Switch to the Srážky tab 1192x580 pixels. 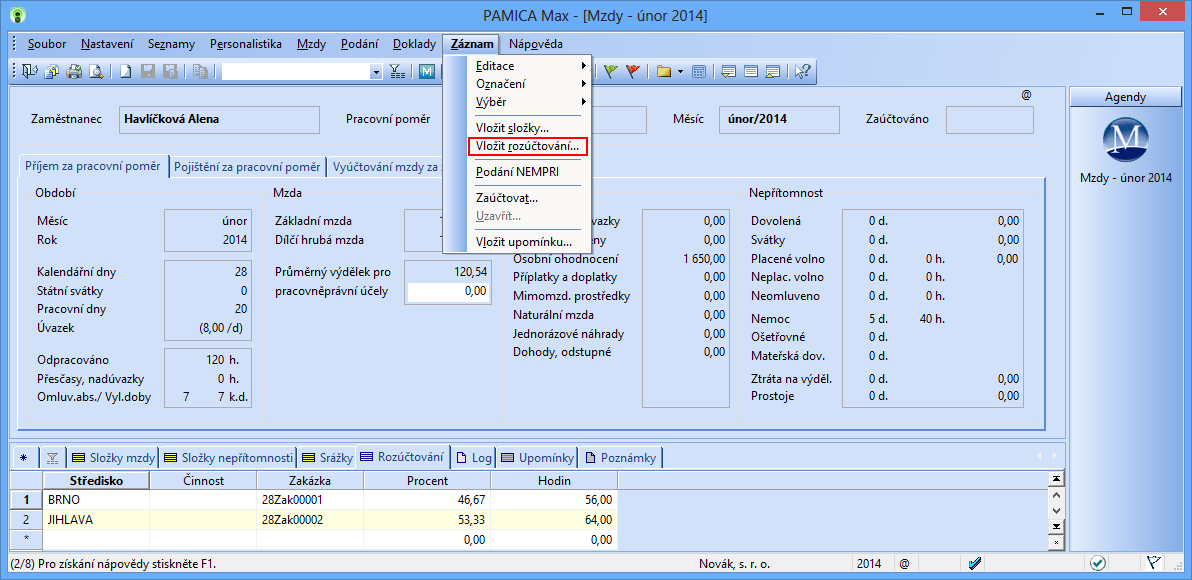pyautogui.click(x=328, y=458)
